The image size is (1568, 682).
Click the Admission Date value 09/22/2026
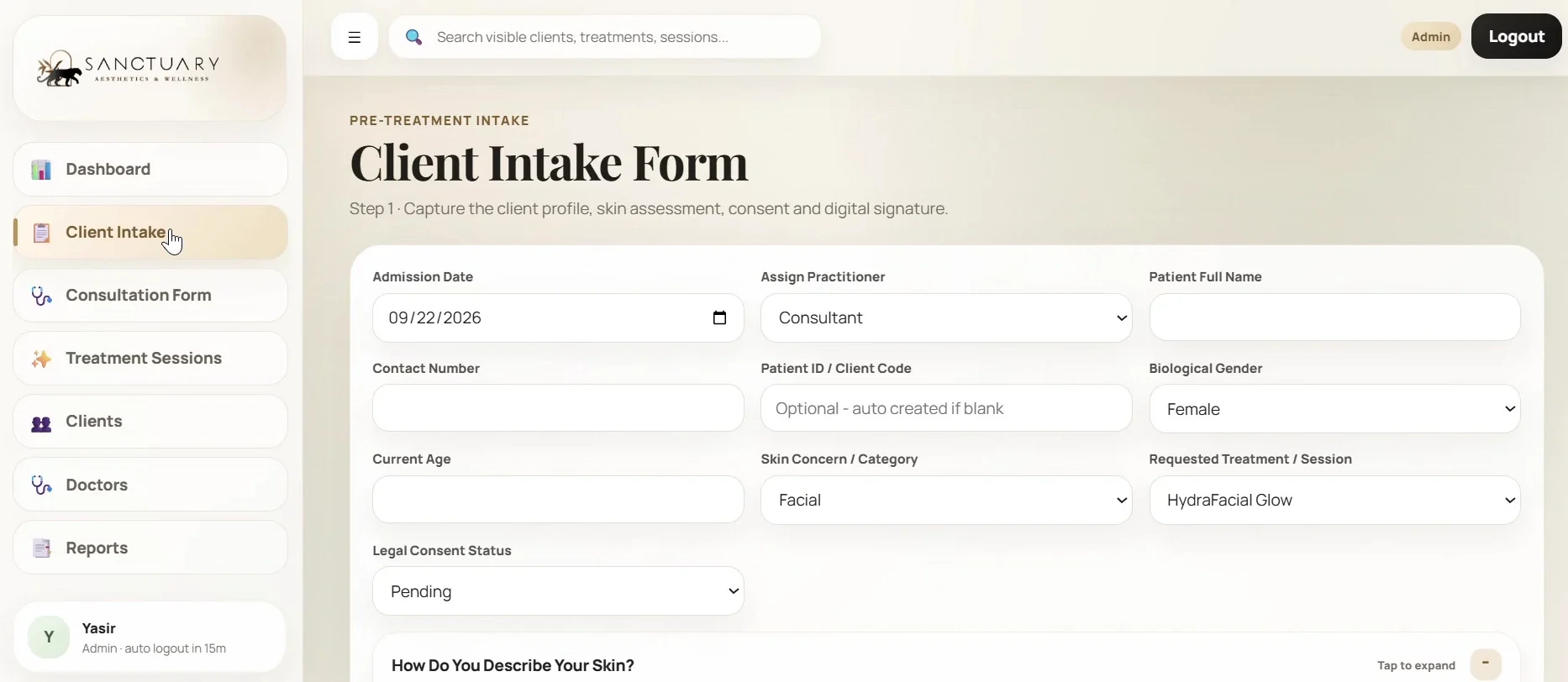tap(434, 317)
